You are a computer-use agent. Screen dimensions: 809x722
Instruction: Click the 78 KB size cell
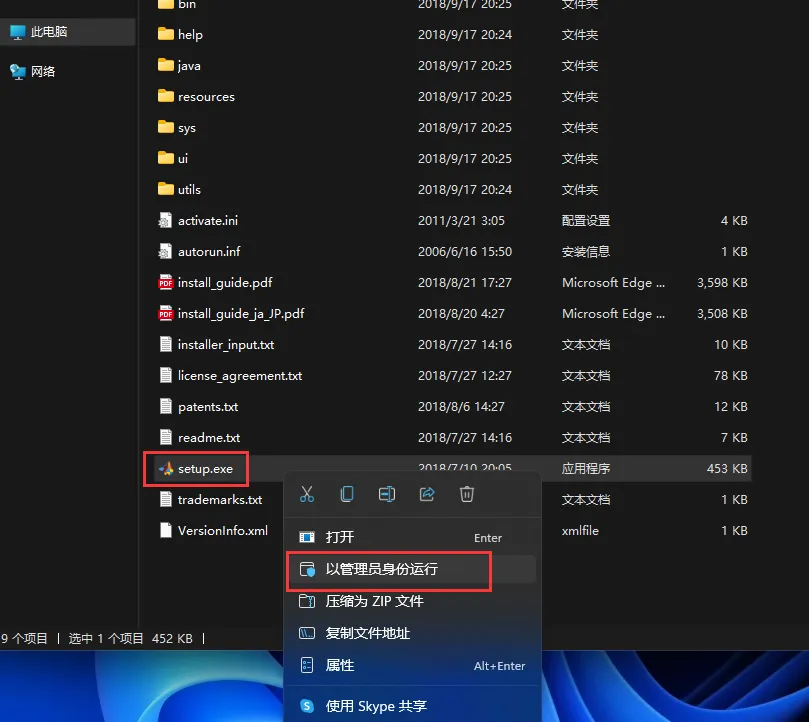coord(731,376)
